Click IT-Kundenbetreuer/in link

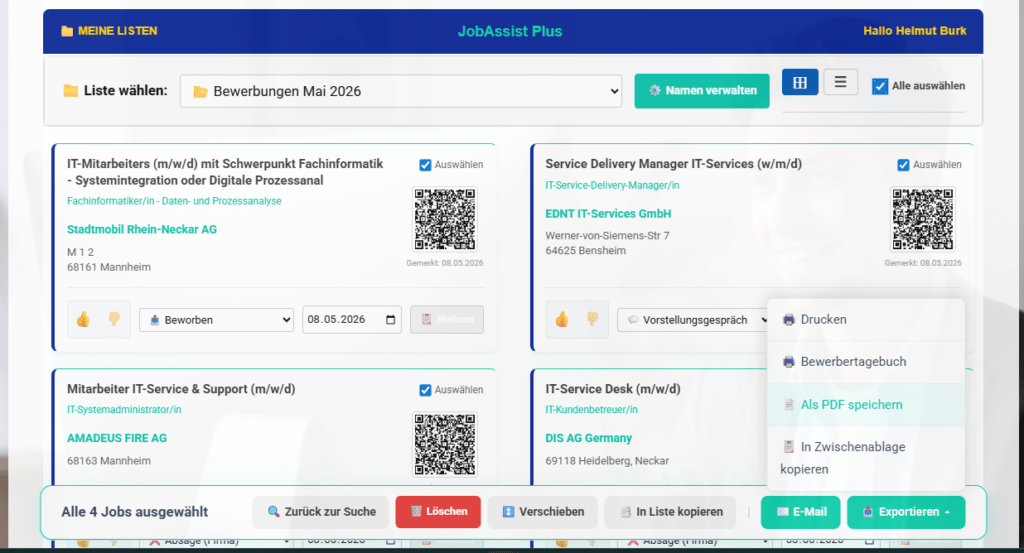coord(592,410)
